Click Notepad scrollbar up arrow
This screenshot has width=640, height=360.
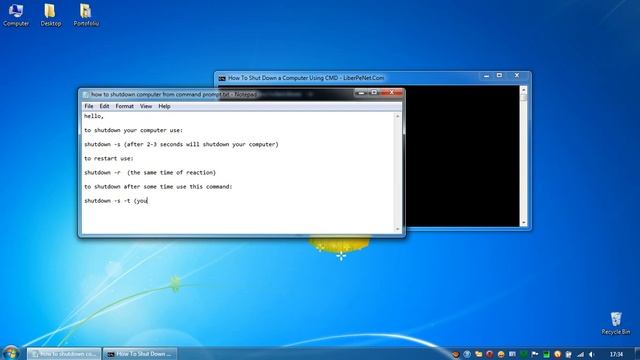click(398, 116)
